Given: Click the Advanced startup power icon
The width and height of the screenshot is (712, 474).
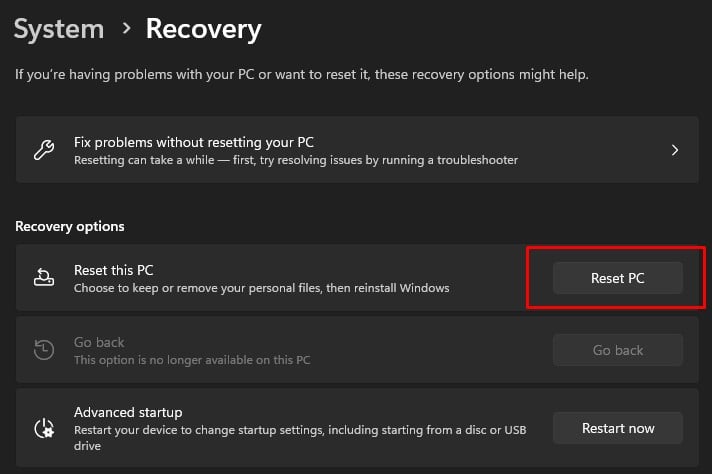Looking at the screenshot, I should 44,428.
